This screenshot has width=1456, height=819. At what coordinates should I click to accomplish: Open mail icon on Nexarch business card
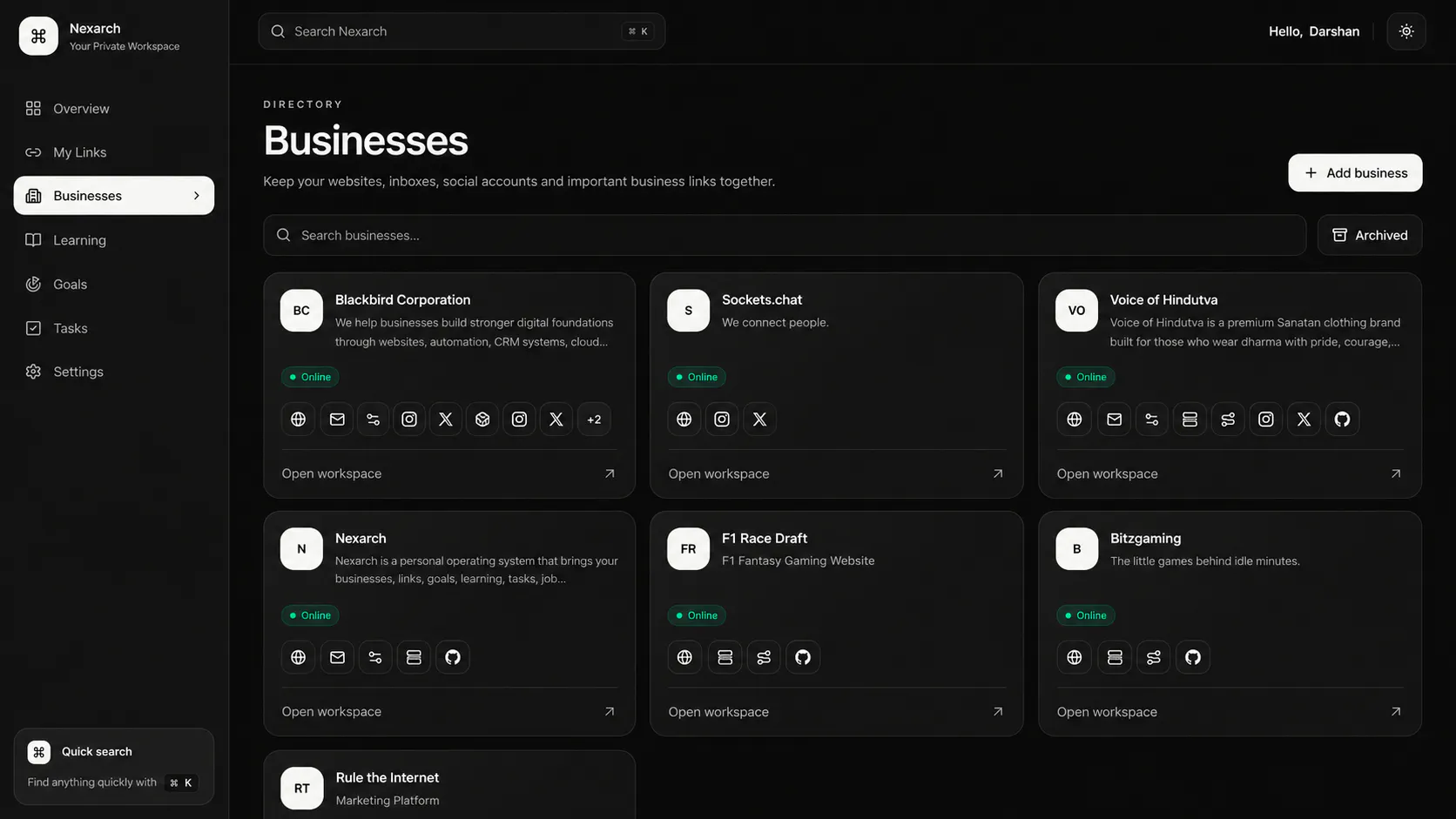tap(337, 657)
